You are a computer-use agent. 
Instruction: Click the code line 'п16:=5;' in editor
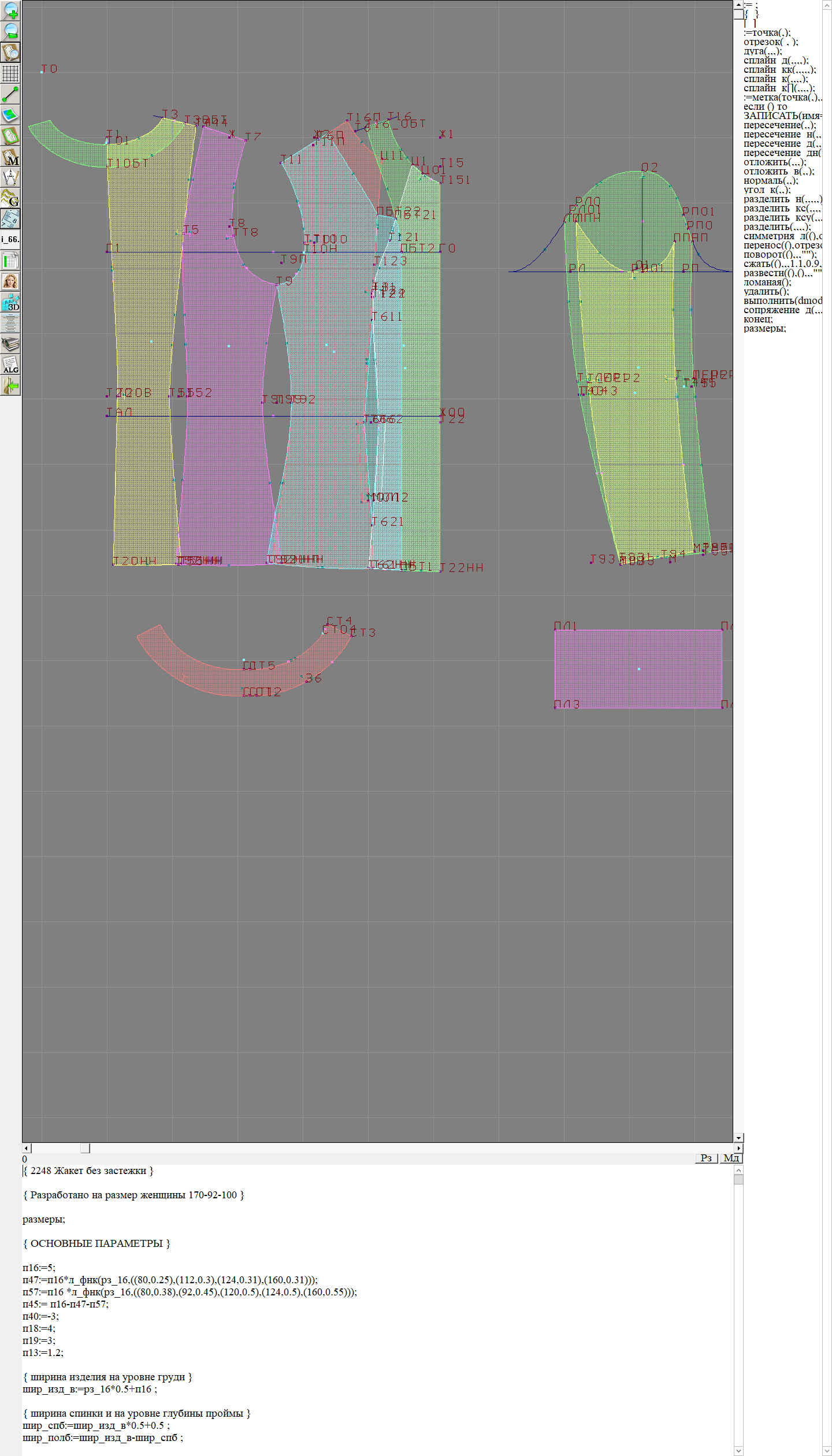click(39, 1268)
